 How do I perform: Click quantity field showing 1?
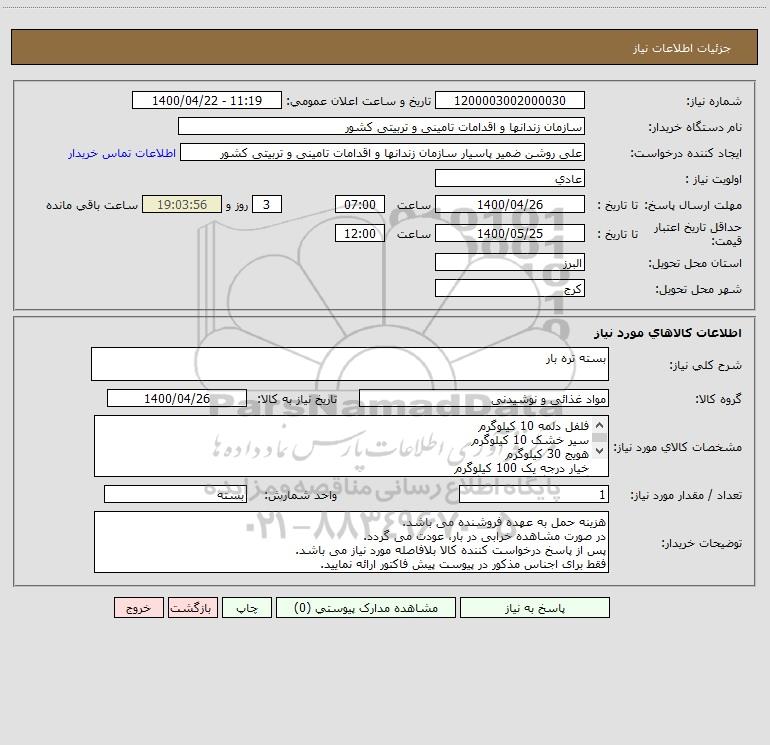pyautogui.click(x=534, y=495)
